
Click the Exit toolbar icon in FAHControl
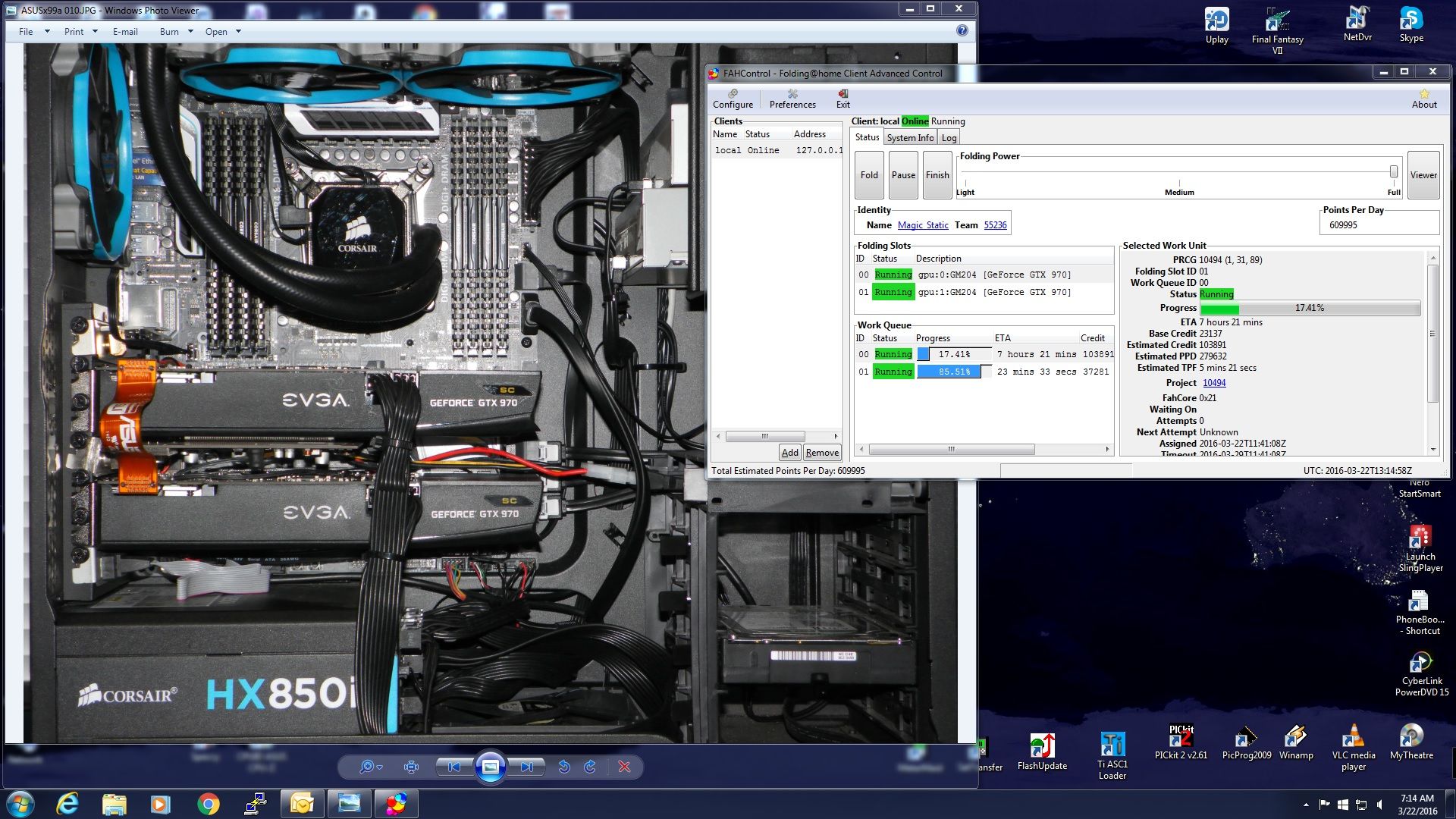click(843, 99)
